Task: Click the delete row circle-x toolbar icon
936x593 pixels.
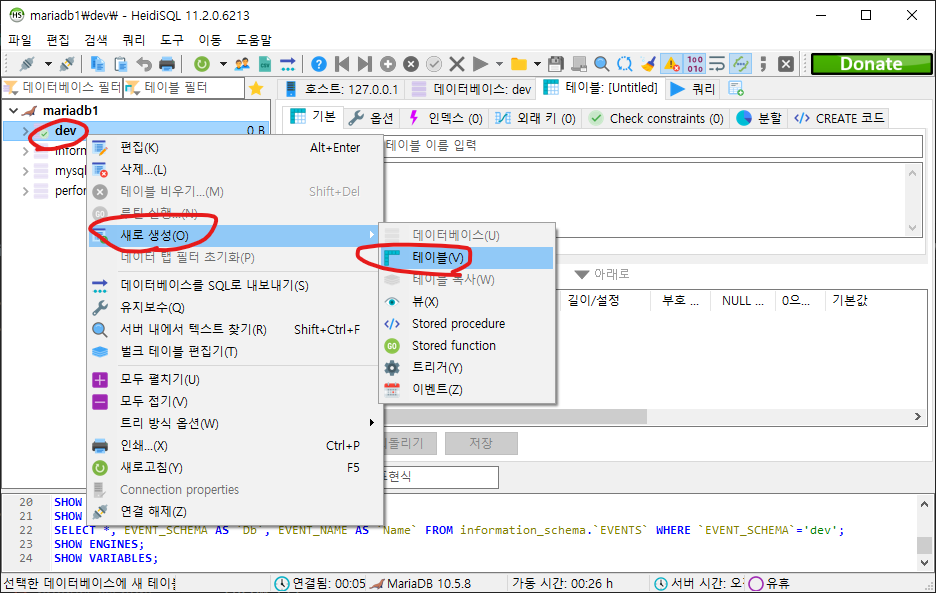Action: 411,63
